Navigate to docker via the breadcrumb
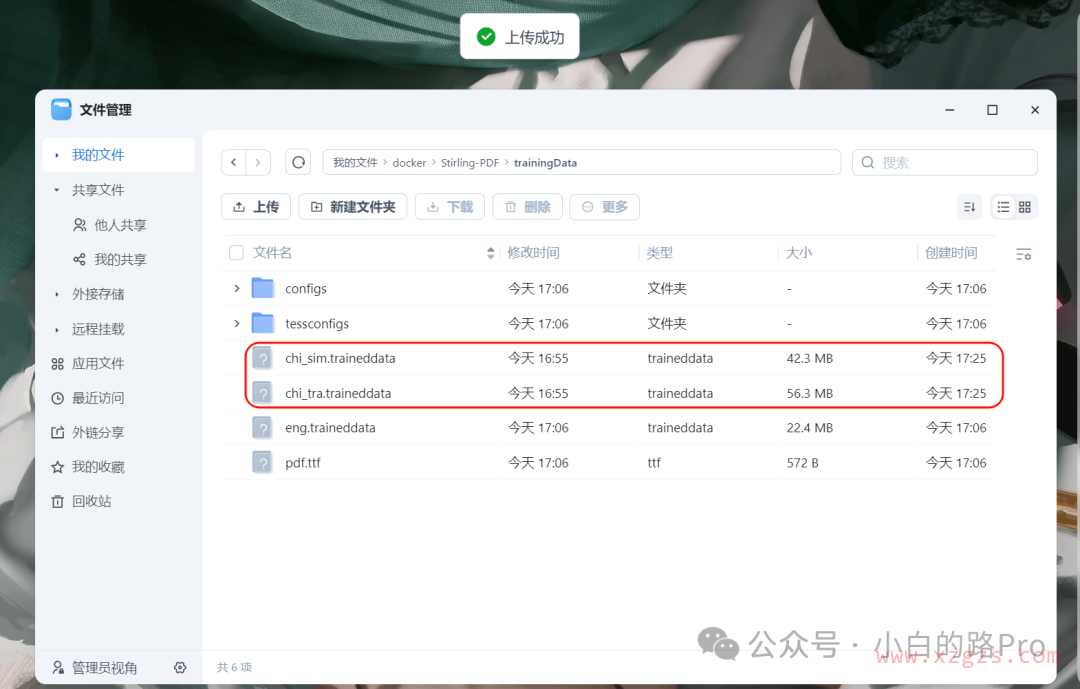The image size is (1080, 689). (409, 162)
